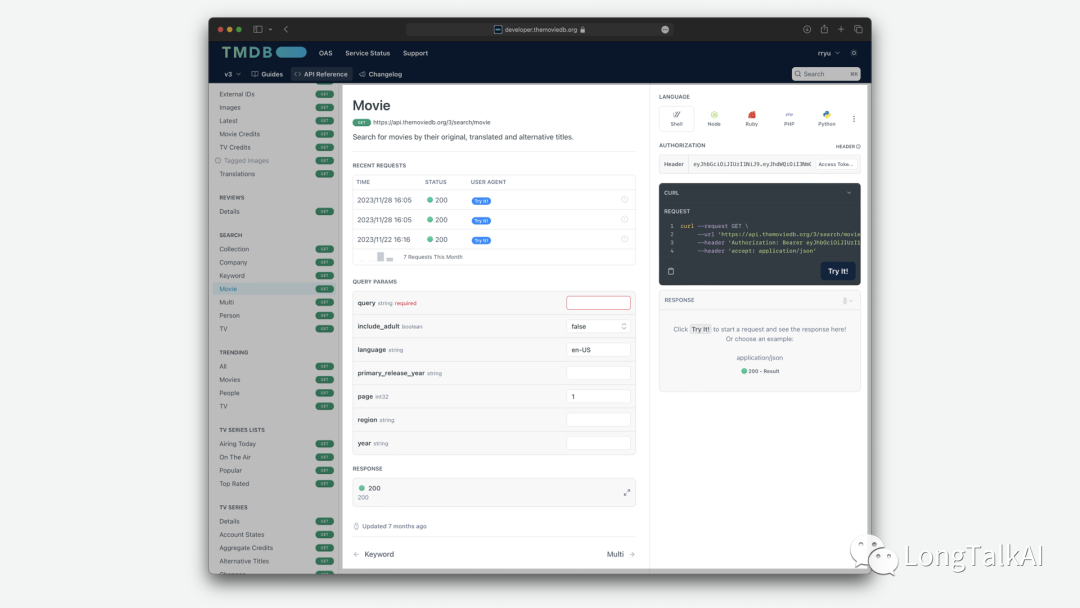Click the 200 response row

click(494, 492)
